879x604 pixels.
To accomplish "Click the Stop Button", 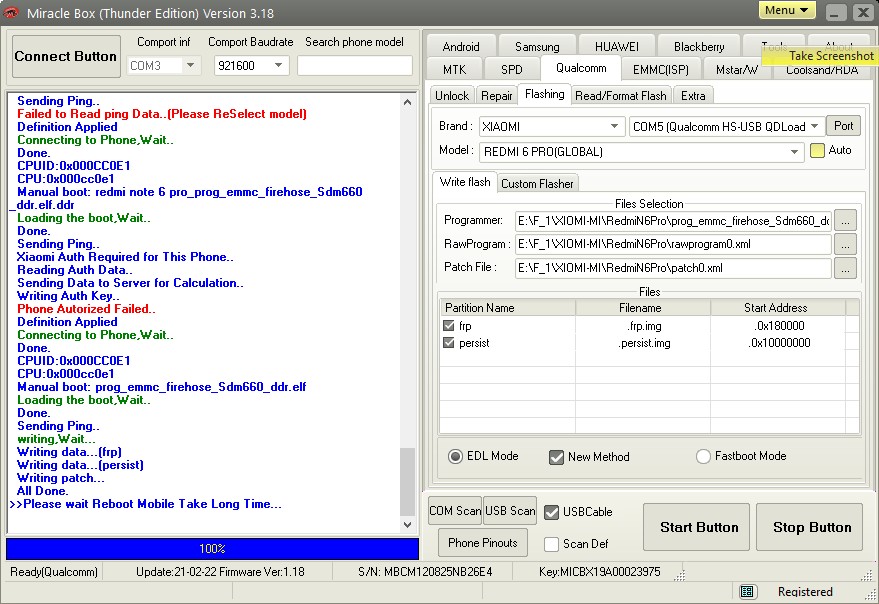I will point(809,527).
